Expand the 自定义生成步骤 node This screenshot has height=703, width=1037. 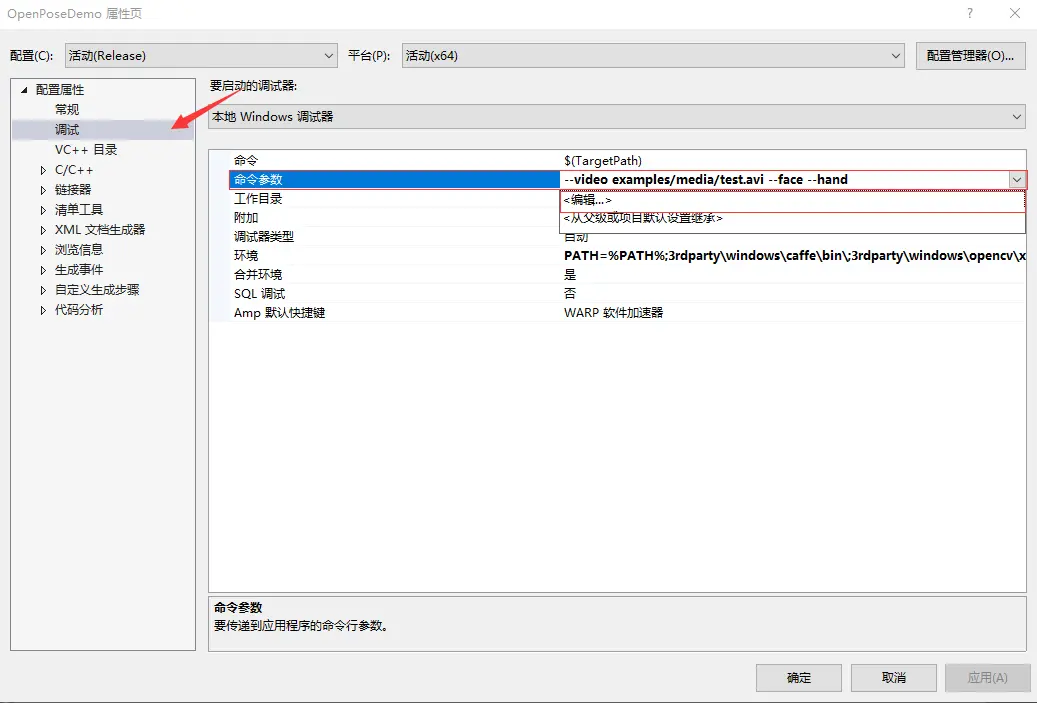click(x=43, y=290)
